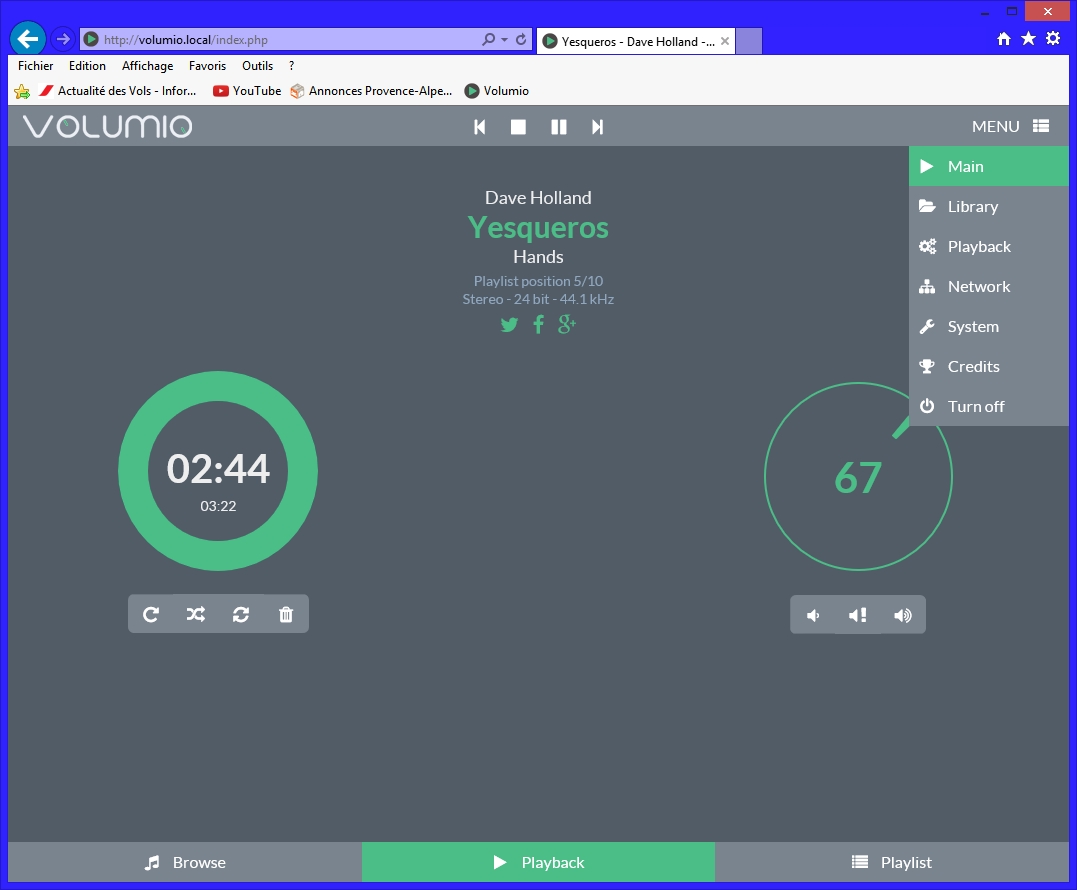Go back with browser back arrow
1077x890 pixels.
(x=27, y=38)
